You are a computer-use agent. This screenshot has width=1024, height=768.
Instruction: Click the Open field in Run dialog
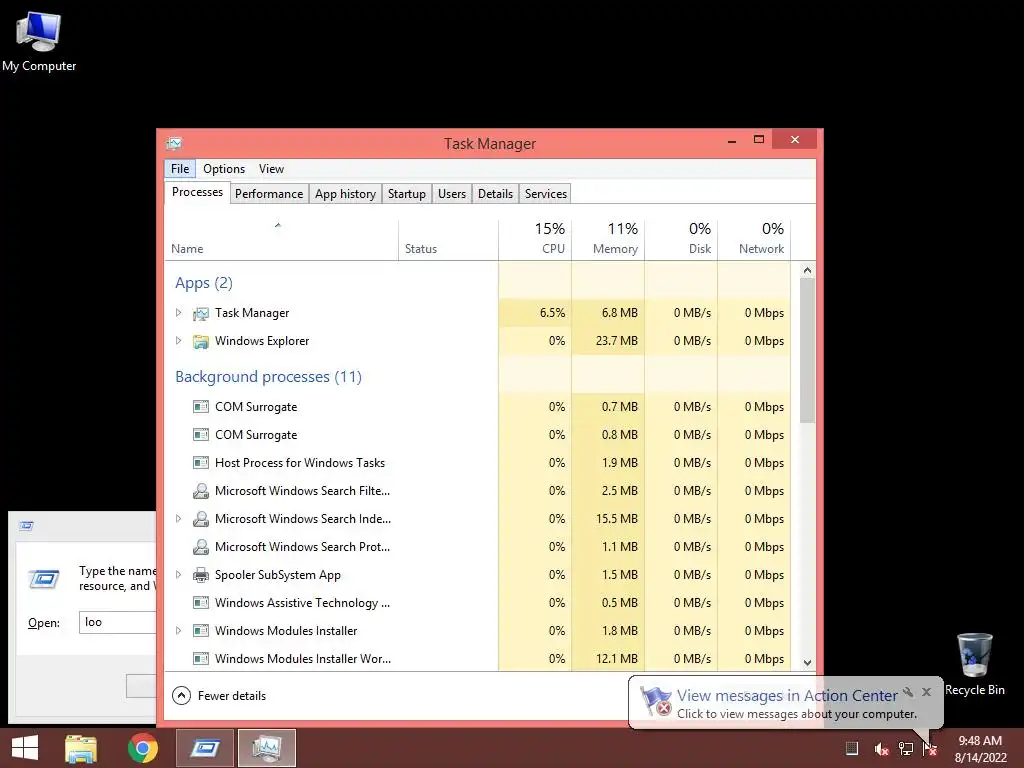[x=118, y=622]
